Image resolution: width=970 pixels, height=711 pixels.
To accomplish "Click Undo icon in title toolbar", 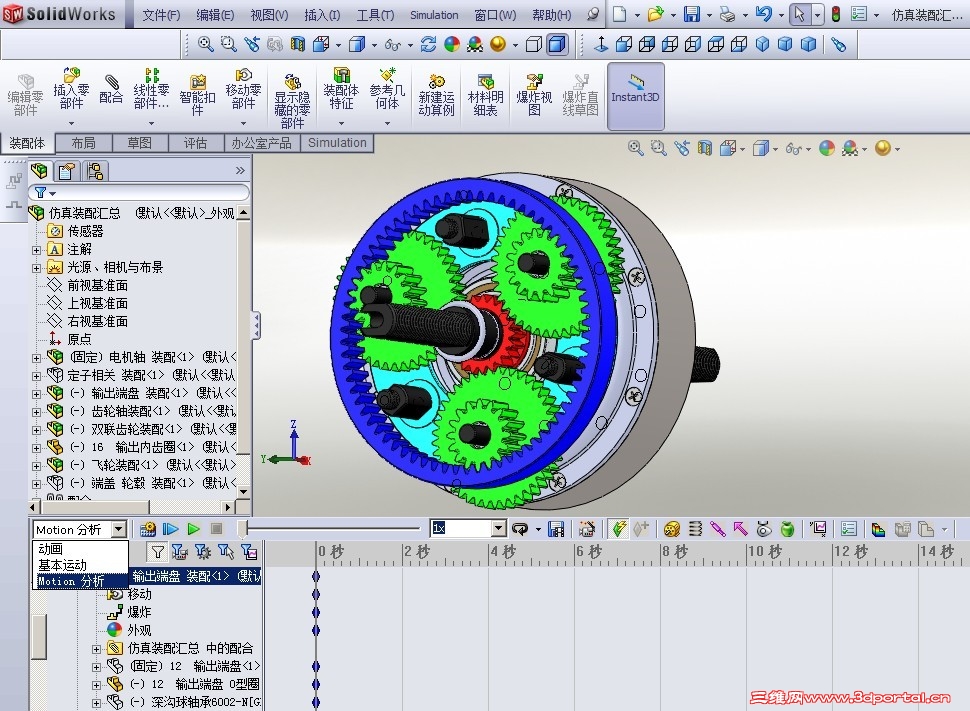I will click(764, 14).
